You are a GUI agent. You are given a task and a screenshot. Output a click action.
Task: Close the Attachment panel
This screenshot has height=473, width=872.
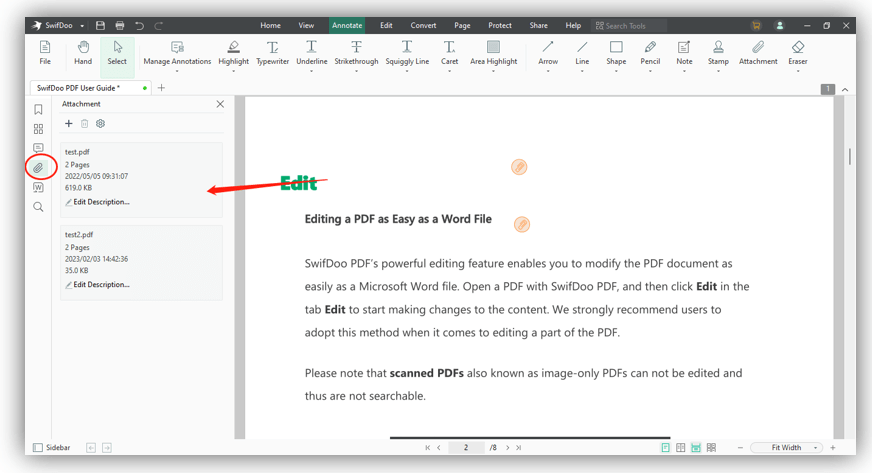coord(220,104)
